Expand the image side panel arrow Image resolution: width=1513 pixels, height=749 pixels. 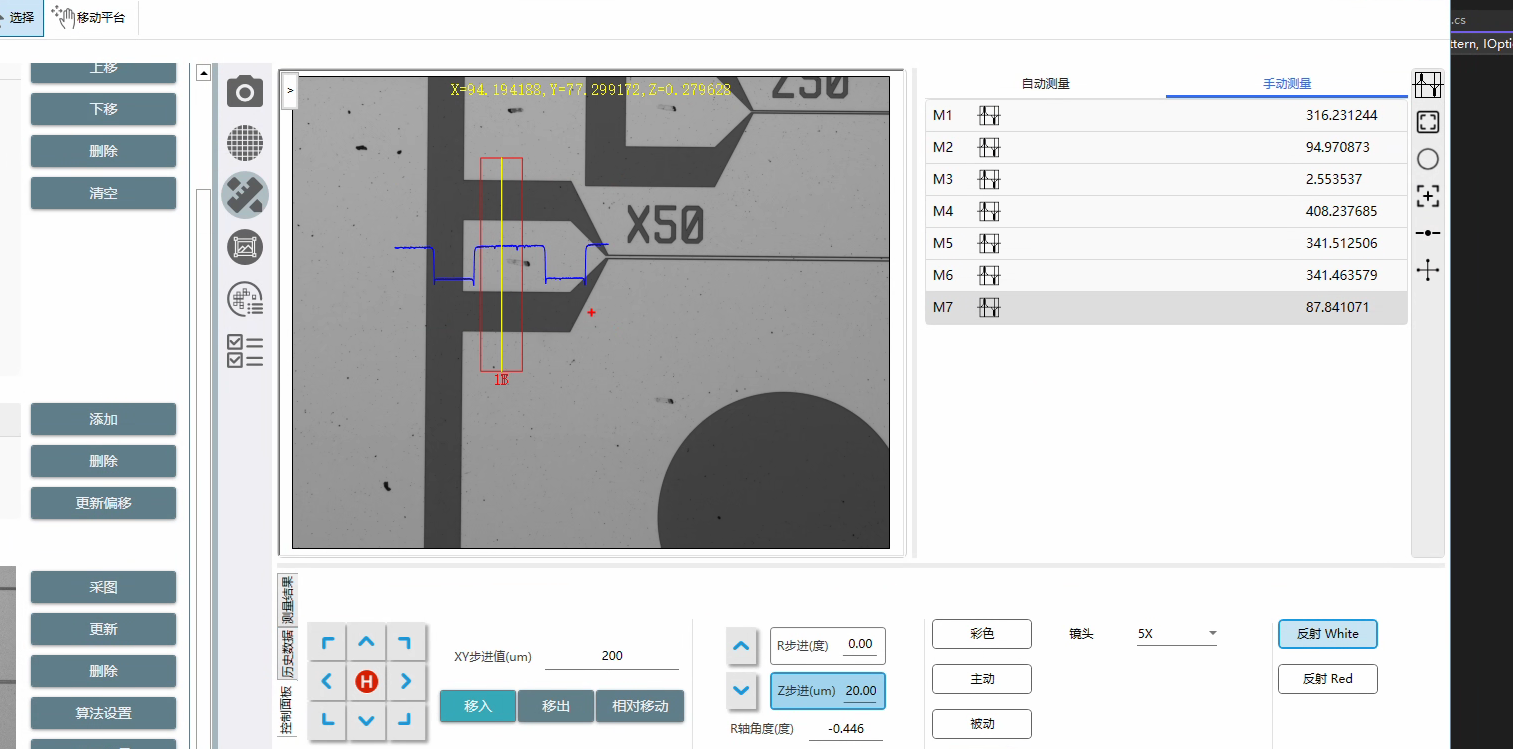pyautogui.click(x=290, y=90)
